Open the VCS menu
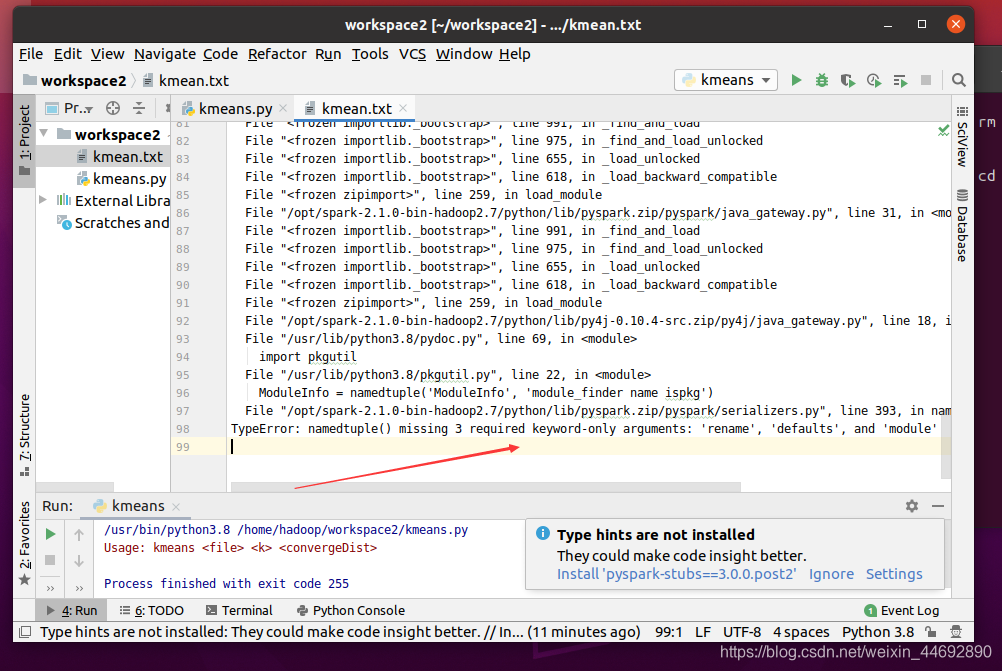Screen dimensions: 1002x671 coord(412,54)
